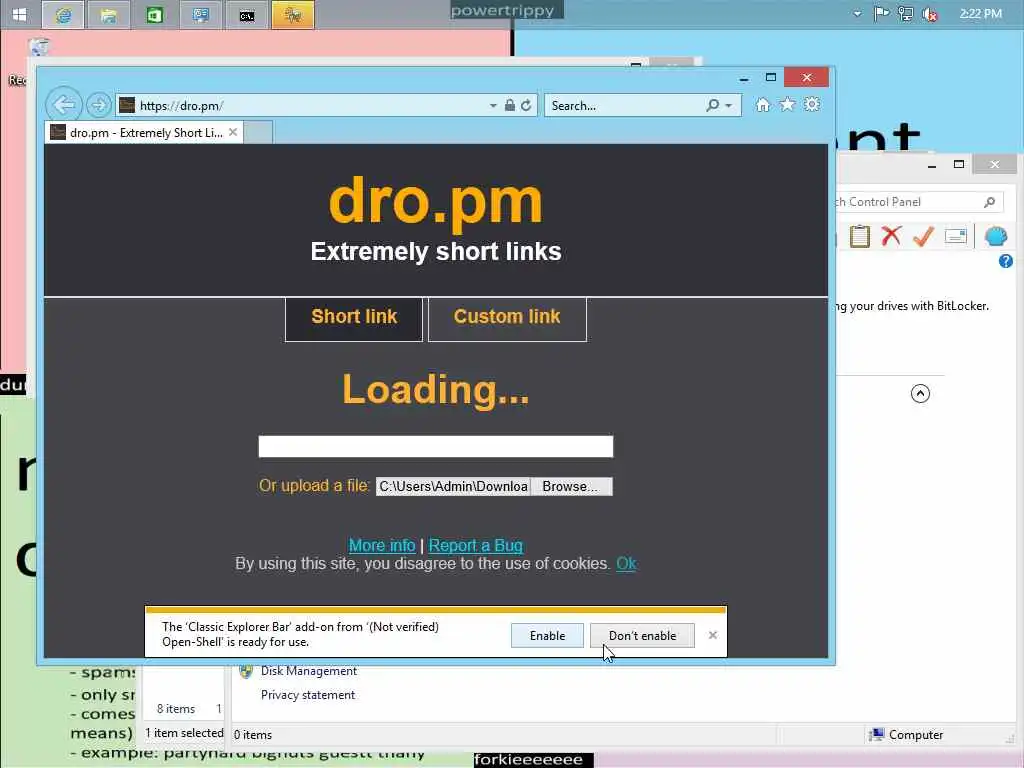
Task: Click Don't enable for the add-on
Action: click(643, 635)
